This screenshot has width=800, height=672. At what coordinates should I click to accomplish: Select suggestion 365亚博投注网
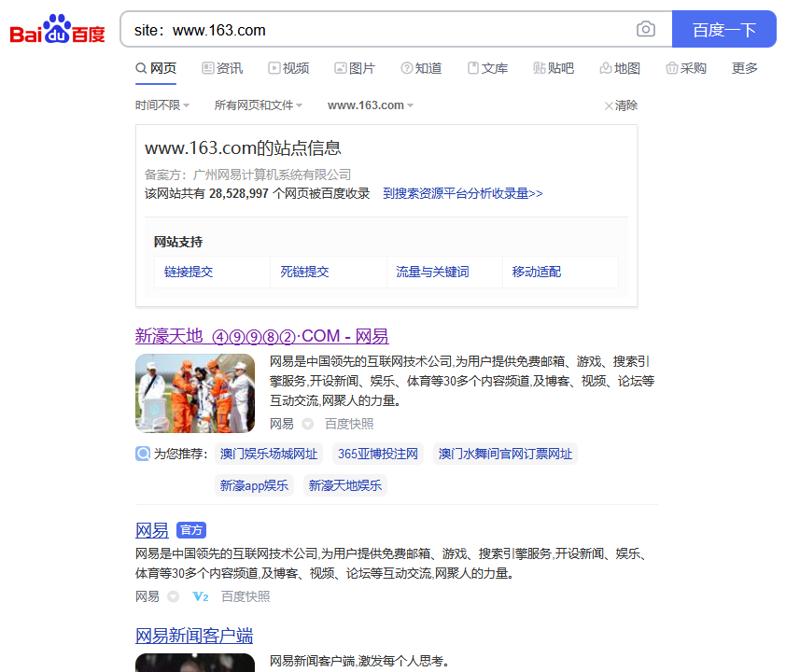(x=378, y=454)
